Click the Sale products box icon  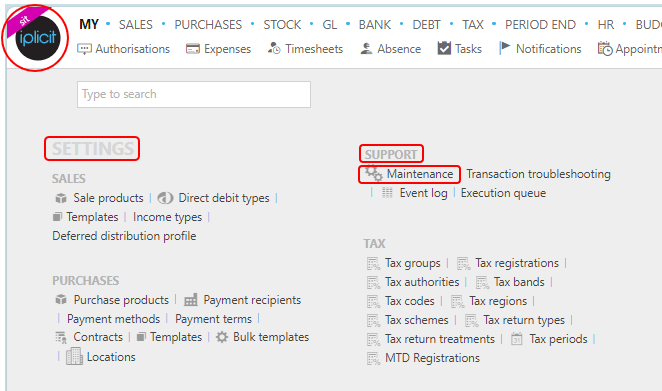tap(61, 198)
